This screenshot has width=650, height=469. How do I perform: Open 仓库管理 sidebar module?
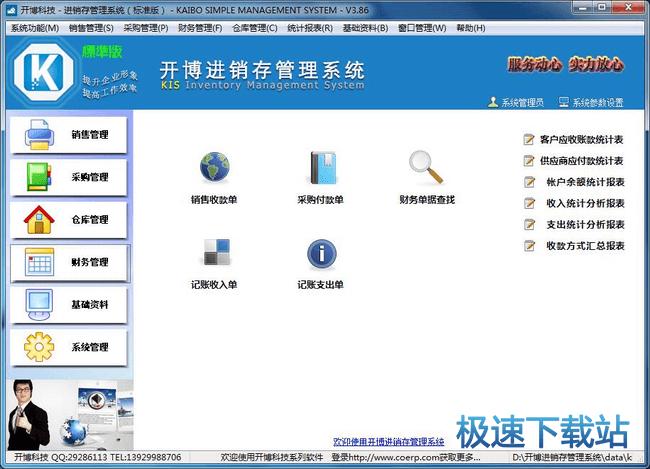pyautogui.click(x=69, y=220)
